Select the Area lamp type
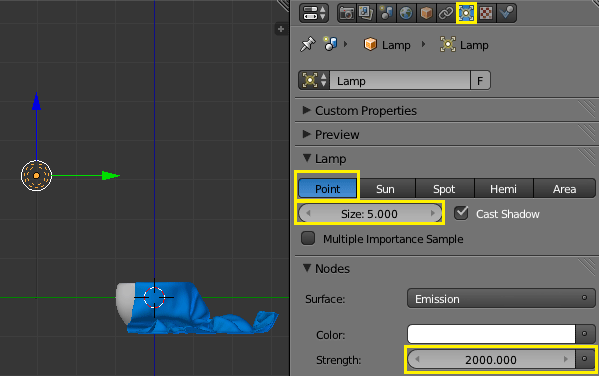This screenshot has width=599, height=376. tap(564, 189)
